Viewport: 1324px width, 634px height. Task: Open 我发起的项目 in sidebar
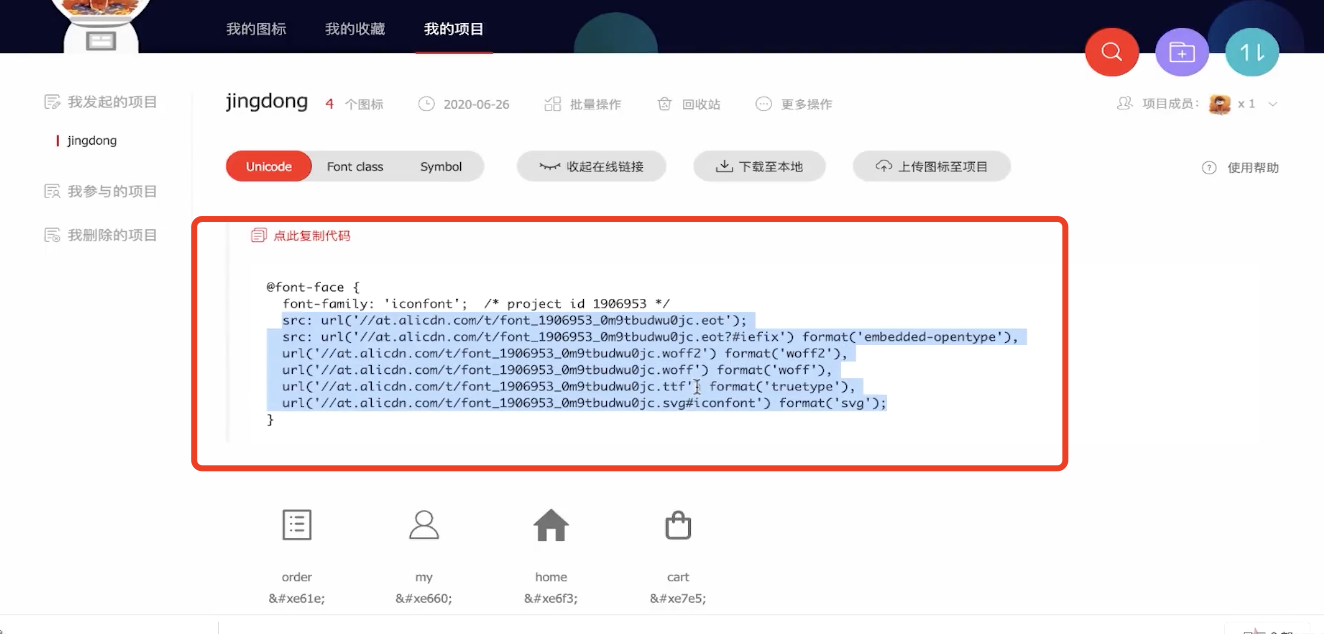tap(113, 102)
